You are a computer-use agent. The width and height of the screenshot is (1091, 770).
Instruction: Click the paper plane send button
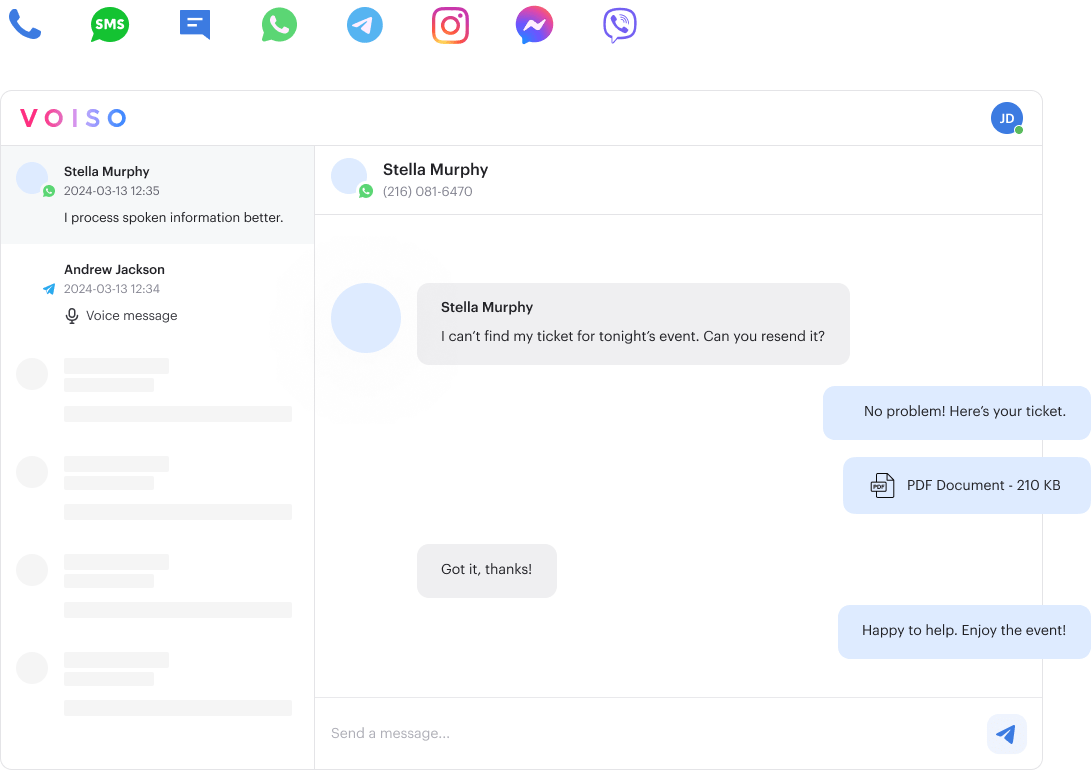pyautogui.click(x=1006, y=734)
